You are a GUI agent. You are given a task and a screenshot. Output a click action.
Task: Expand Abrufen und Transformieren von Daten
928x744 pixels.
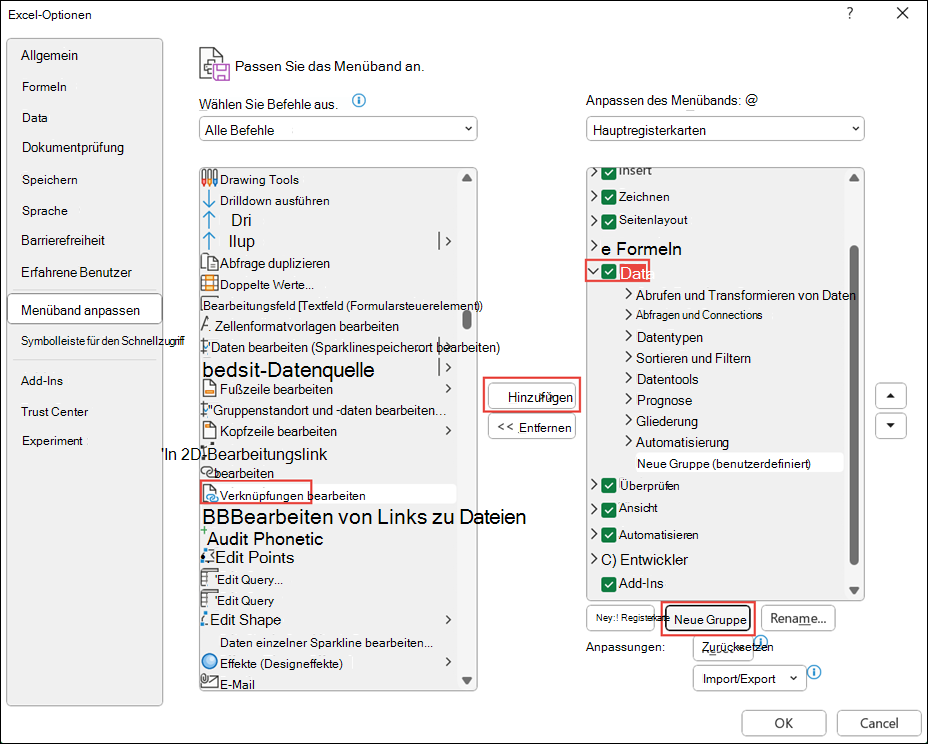629,294
